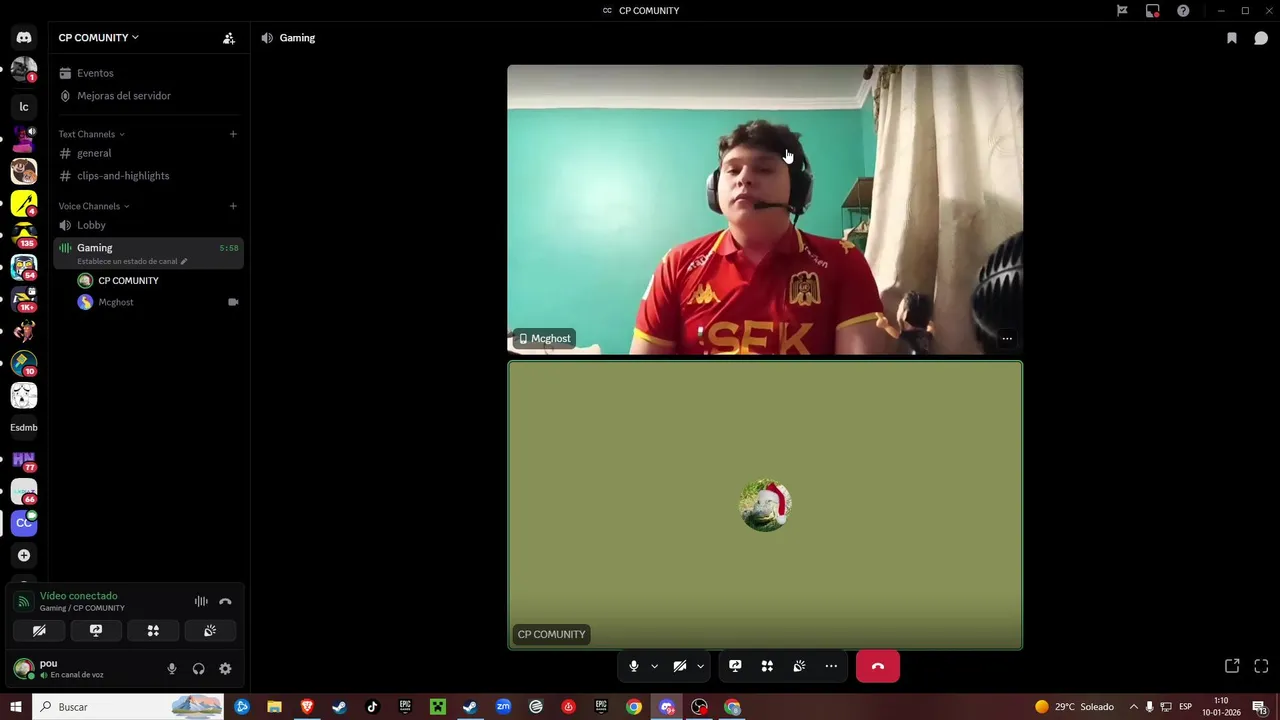The height and width of the screenshot is (720, 1280).
Task: Select the Gaming voice channel
Action: [x=148, y=253]
